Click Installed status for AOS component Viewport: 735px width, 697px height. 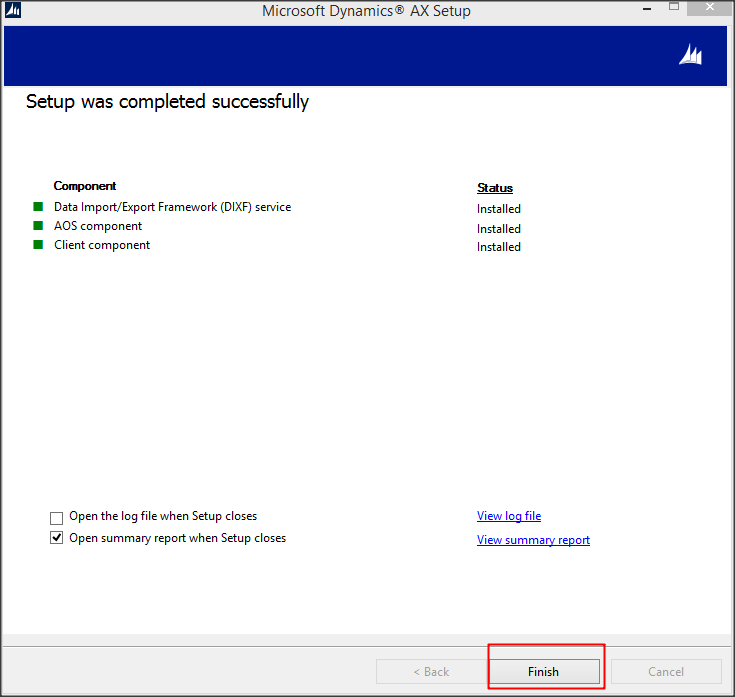[x=499, y=229]
